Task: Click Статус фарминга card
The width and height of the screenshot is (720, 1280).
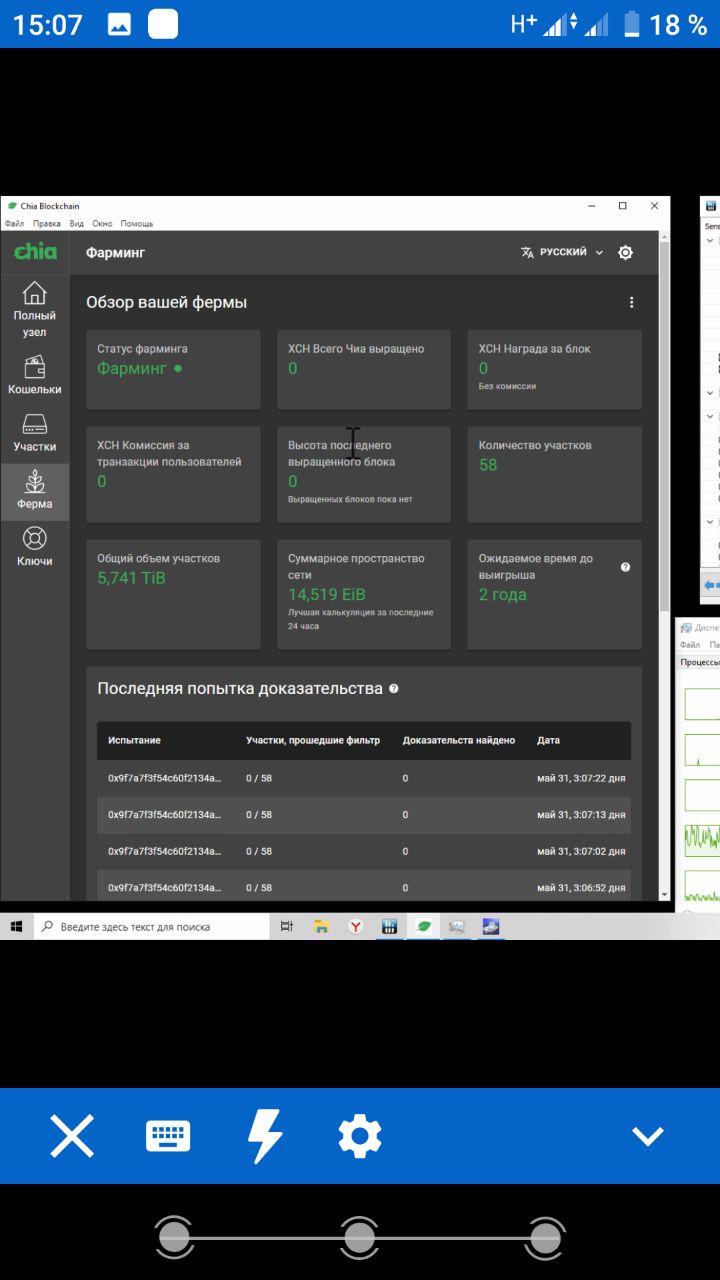Action: (173, 370)
